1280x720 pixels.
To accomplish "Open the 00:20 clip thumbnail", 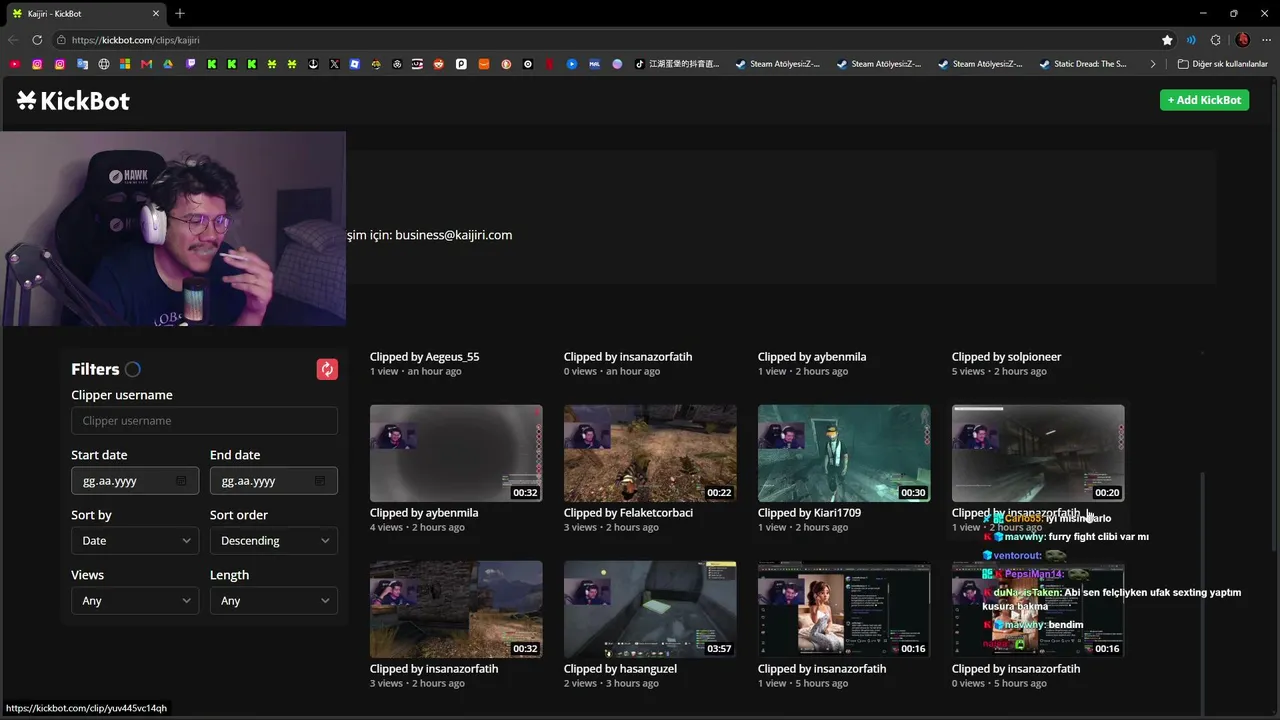I will coord(1038,453).
